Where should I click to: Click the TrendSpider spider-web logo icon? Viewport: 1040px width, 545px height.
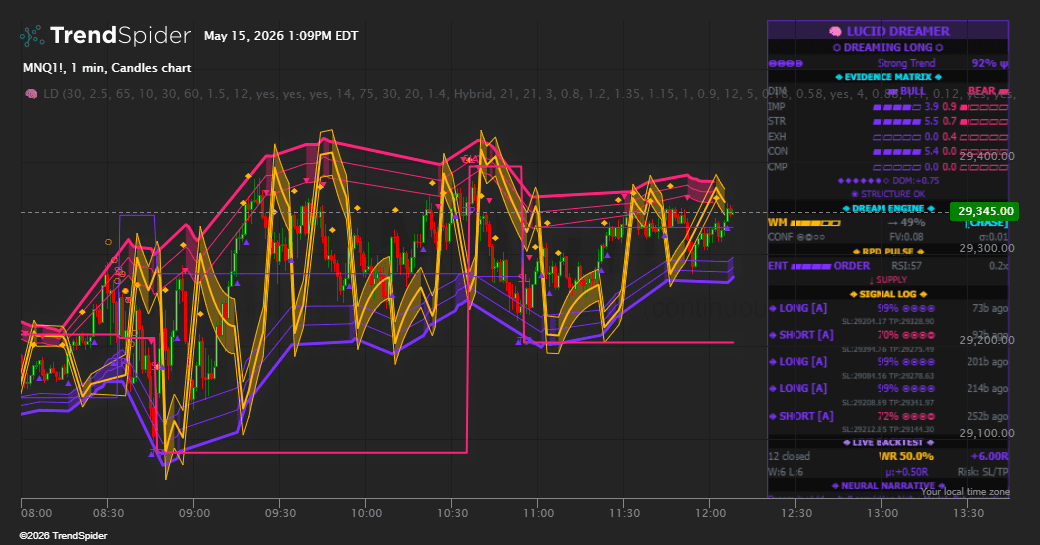[x=32, y=35]
